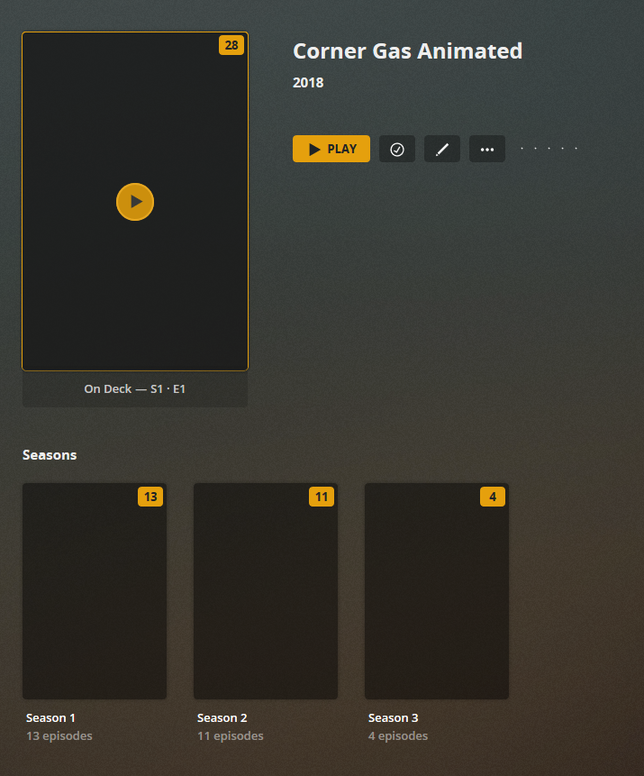This screenshot has width=644, height=776.
Task: Open the Season 1 poster thumbnail
Action: (95, 591)
